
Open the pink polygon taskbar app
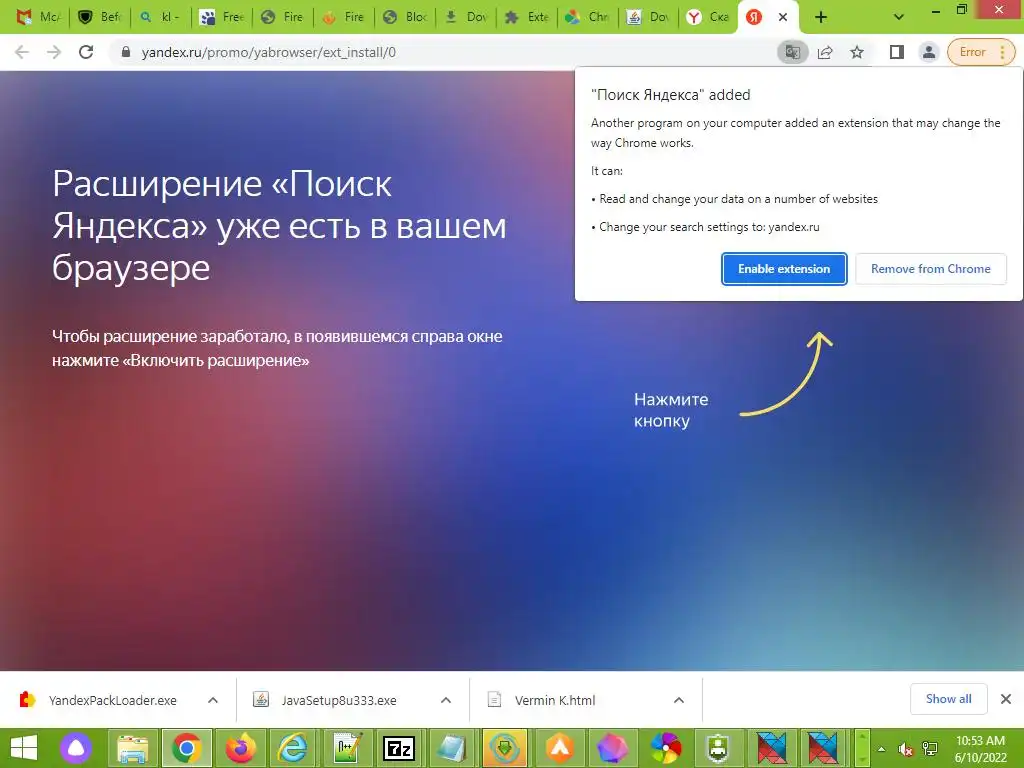point(613,748)
